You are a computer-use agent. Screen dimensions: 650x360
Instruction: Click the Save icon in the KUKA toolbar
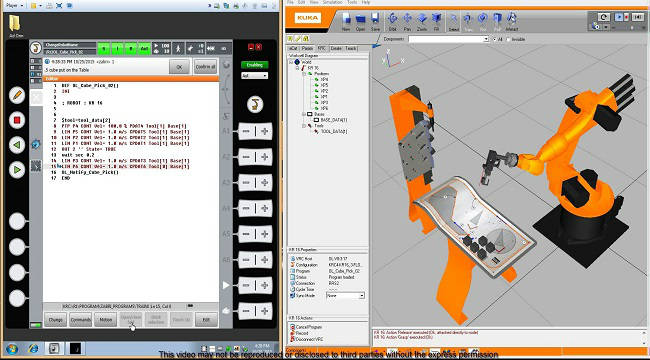point(375,21)
